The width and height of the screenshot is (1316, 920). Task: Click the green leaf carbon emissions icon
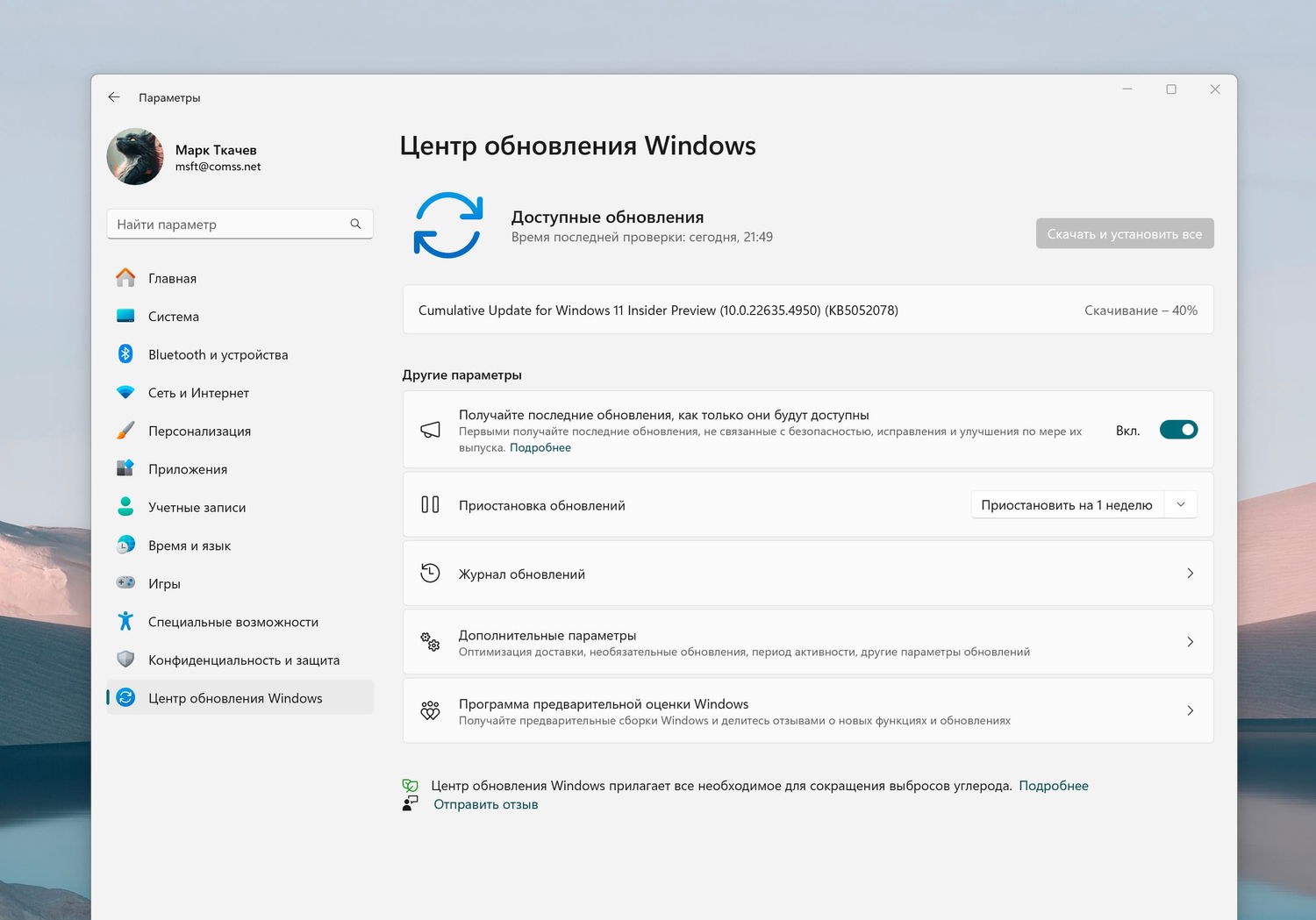pos(410,785)
